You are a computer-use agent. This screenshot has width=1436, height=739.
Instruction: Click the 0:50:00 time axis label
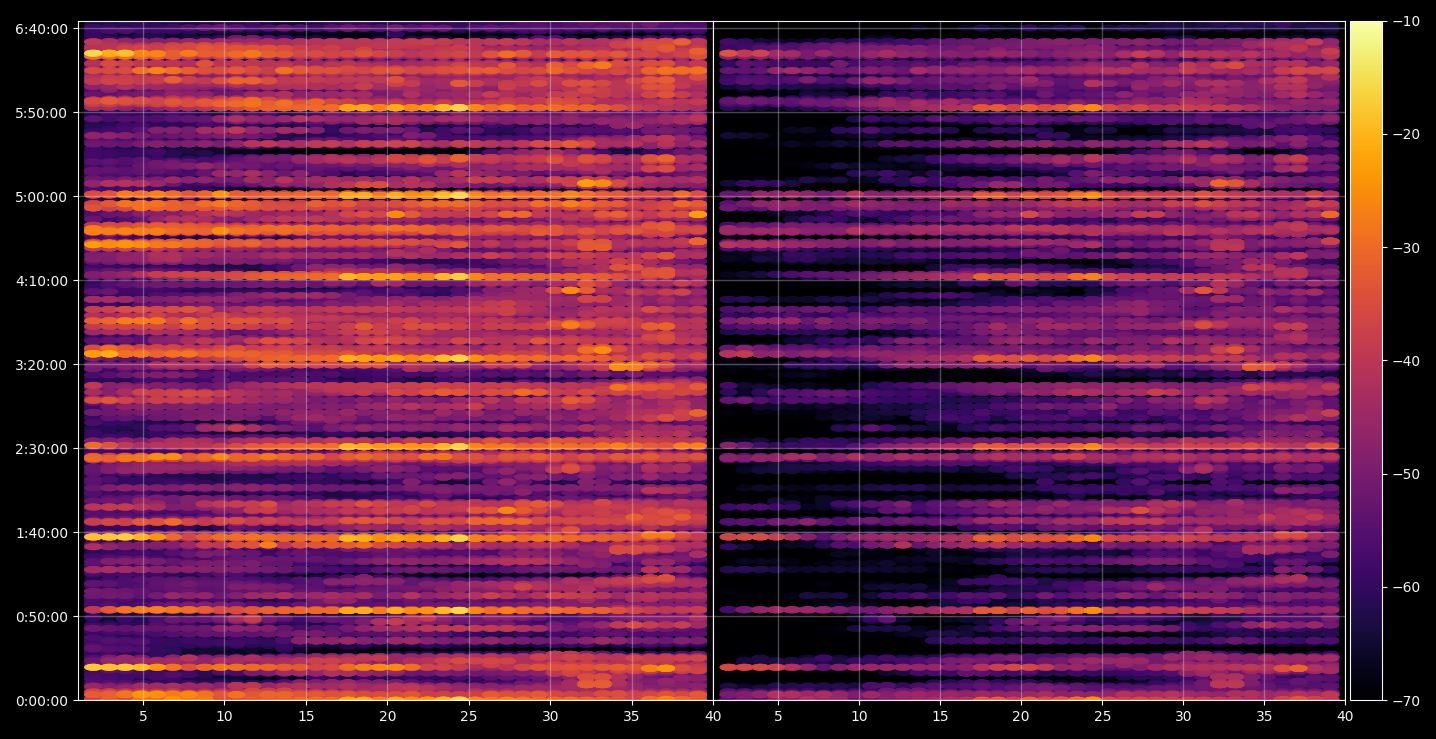coord(42,617)
